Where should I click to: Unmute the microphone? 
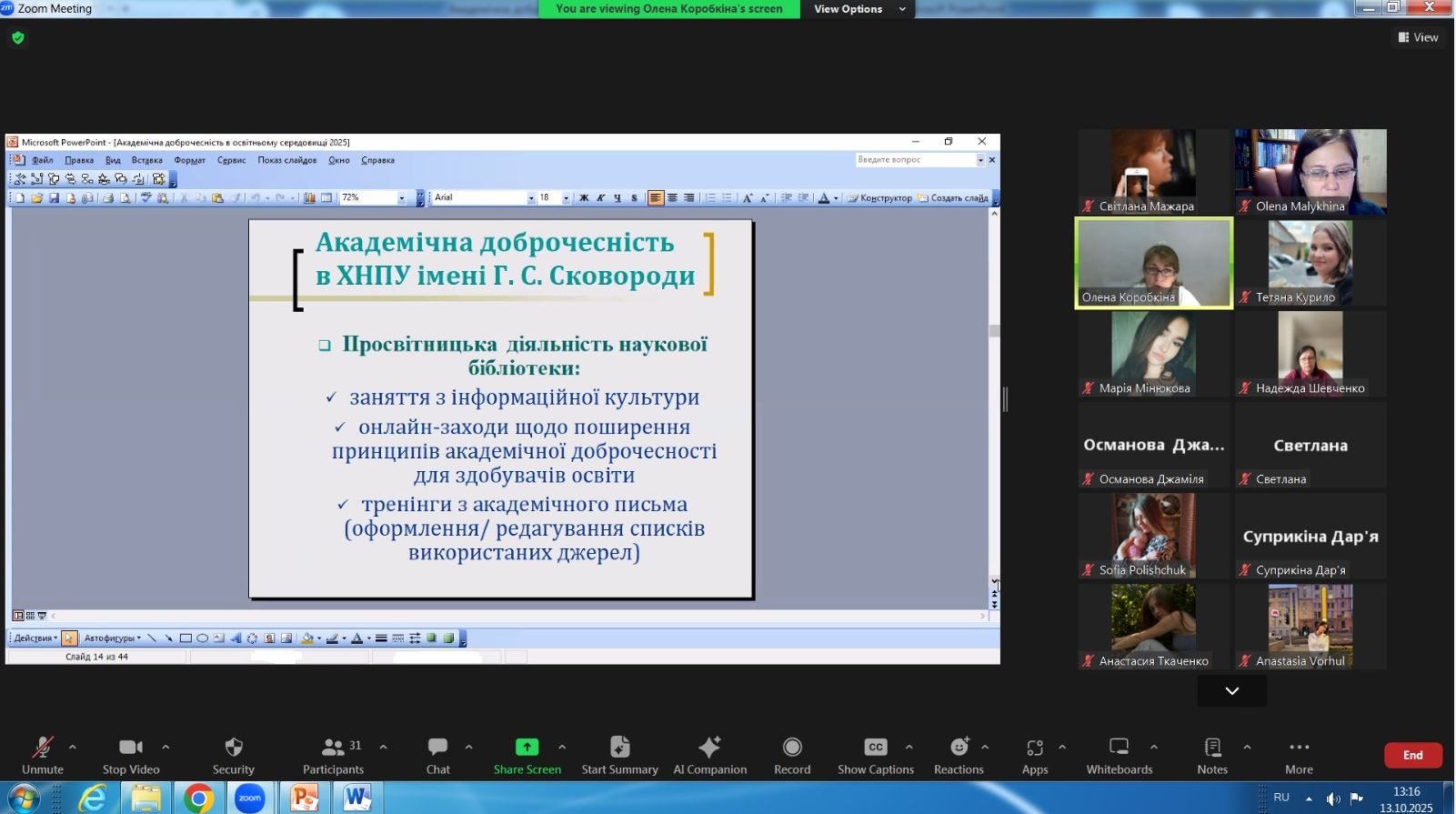pyautogui.click(x=43, y=755)
